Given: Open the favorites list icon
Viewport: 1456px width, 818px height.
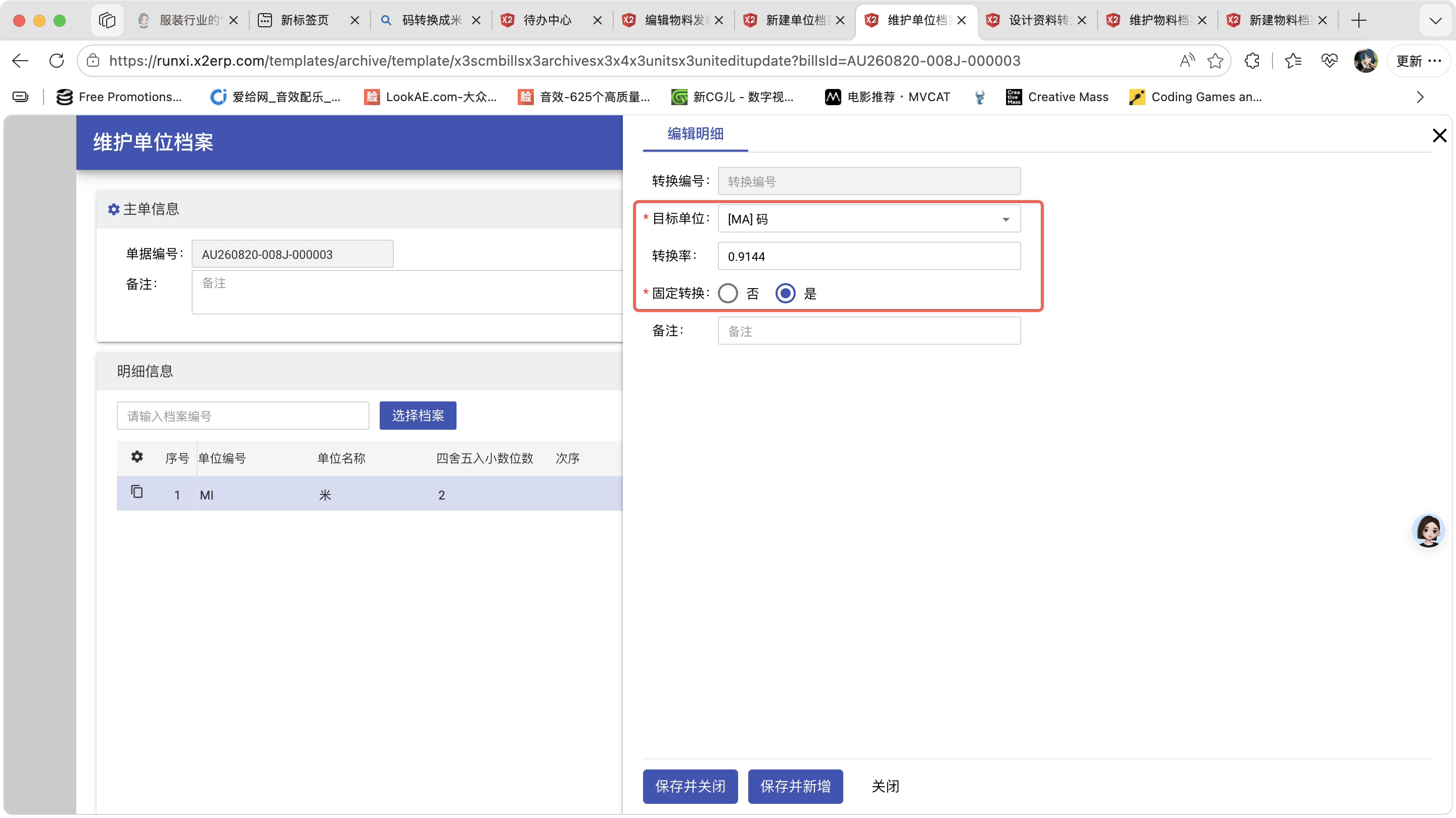Looking at the screenshot, I should coord(1293,61).
